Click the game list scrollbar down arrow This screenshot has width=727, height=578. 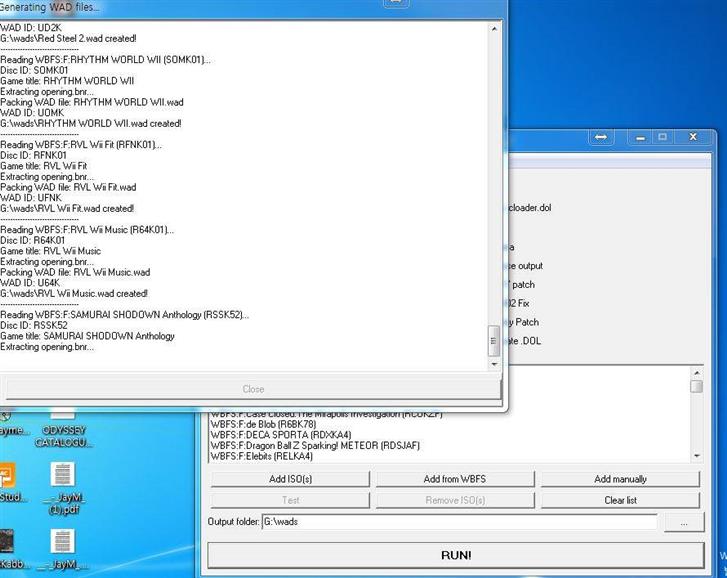pyautogui.click(x=696, y=456)
